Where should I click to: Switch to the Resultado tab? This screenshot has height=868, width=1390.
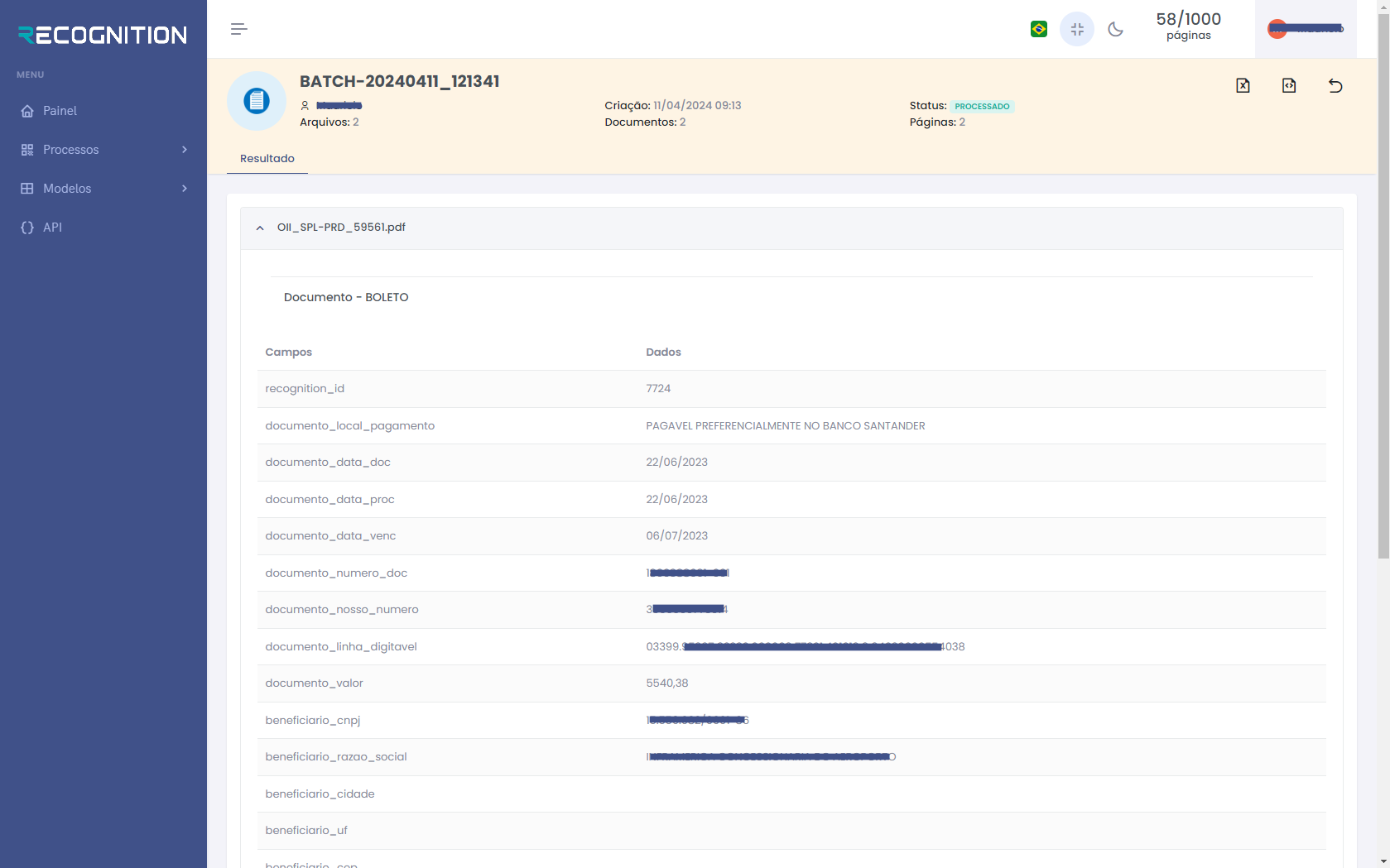tap(267, 158)
